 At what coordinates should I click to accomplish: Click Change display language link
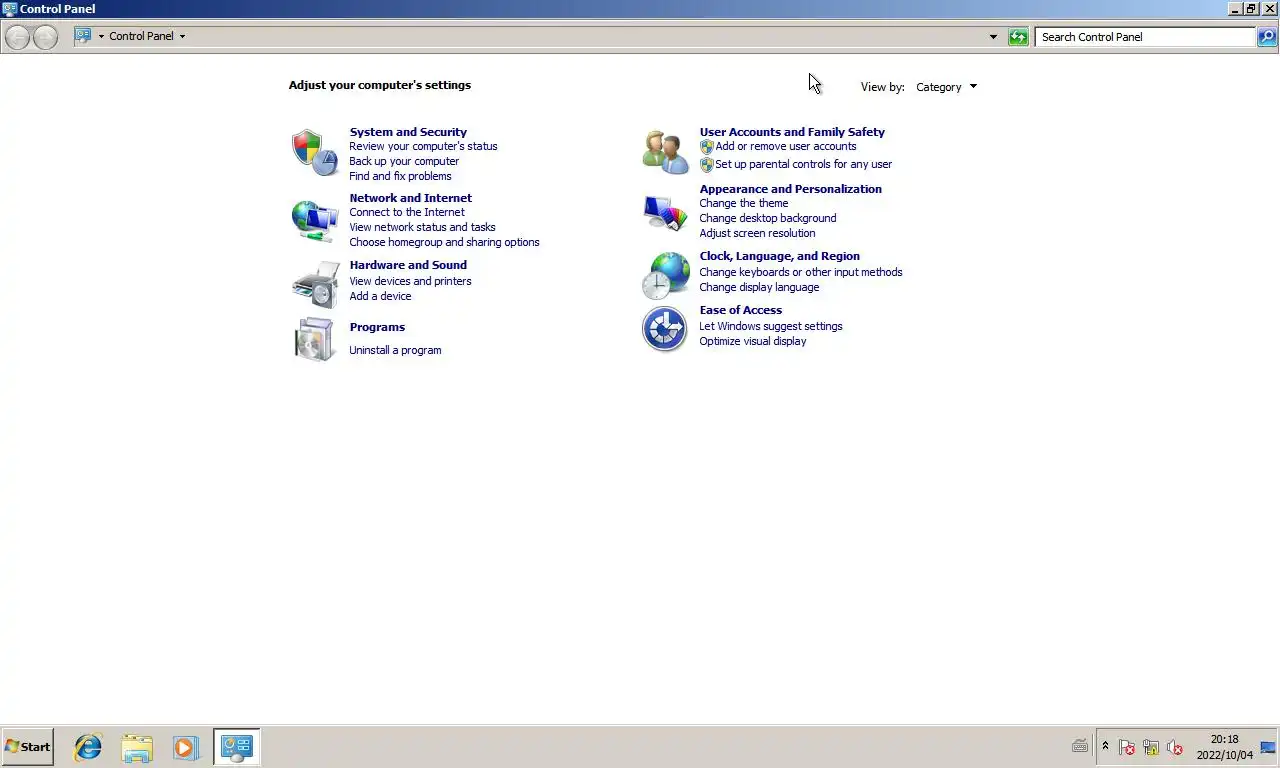(759, 287)
